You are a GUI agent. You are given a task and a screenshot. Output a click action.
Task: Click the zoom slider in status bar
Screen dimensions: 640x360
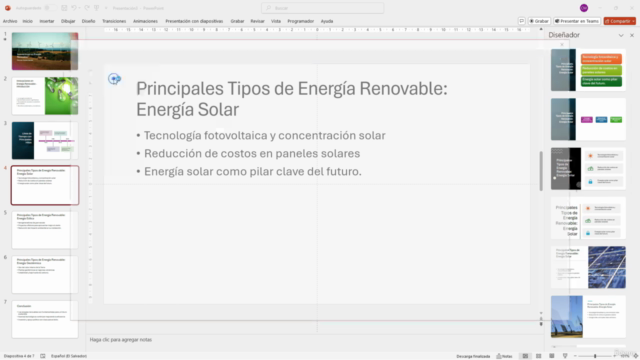coord(595,356)
